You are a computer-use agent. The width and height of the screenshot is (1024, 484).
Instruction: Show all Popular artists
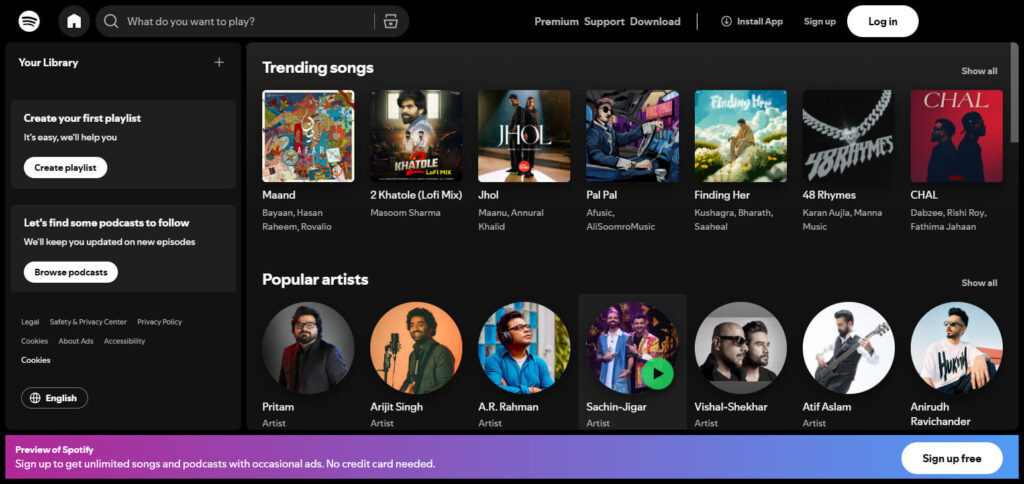(979, 283)
